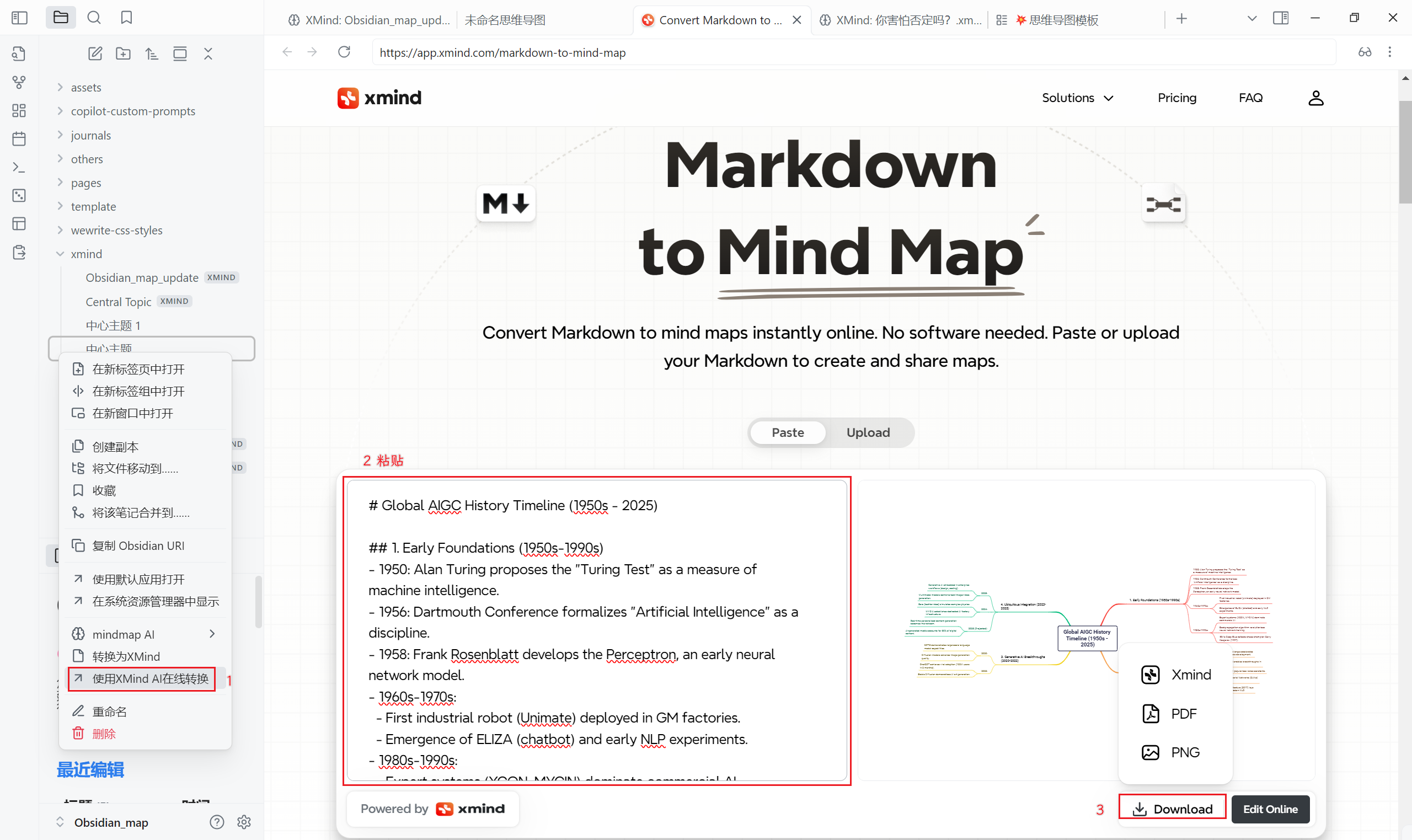
Task: Open the graph view ribbon icon
Action: [19, 83]
